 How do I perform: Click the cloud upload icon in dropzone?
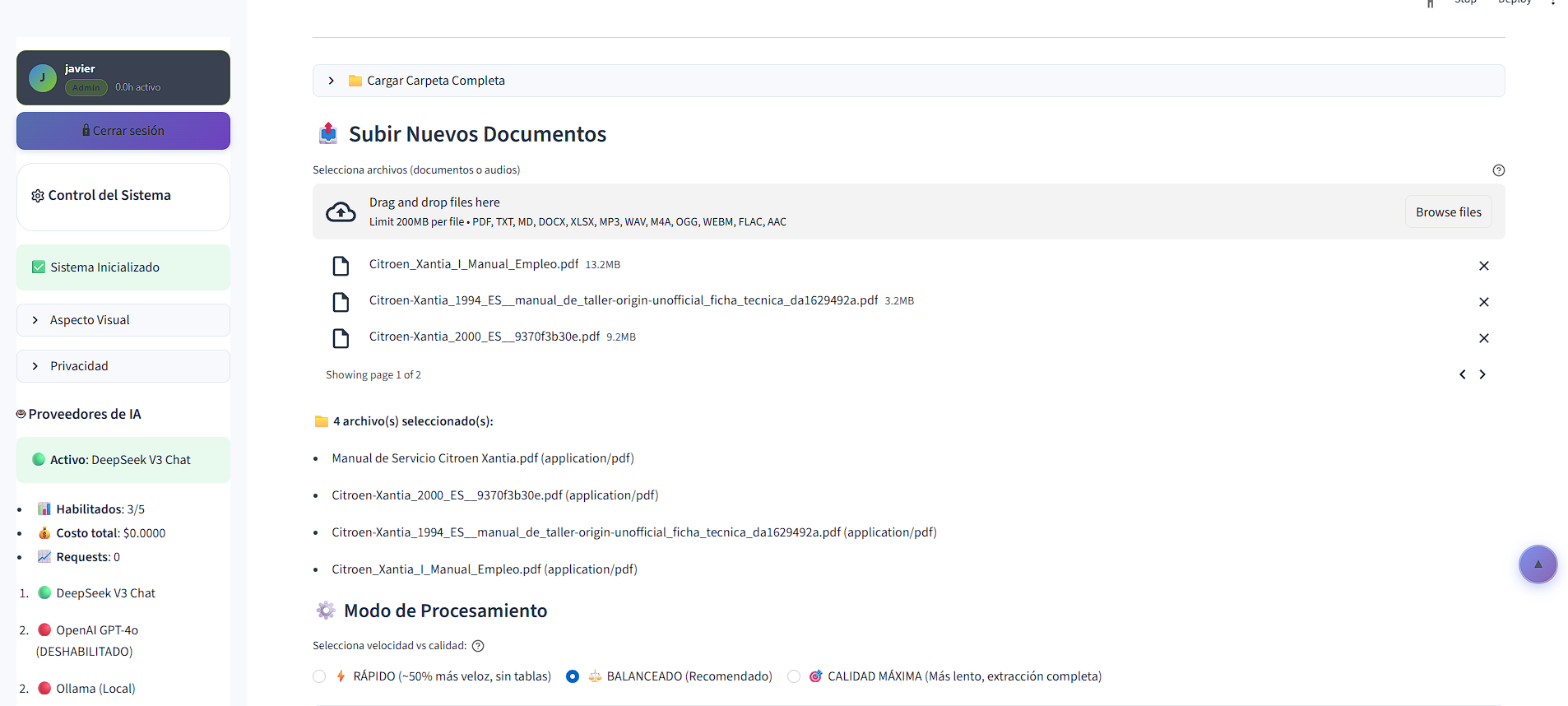[341, 212]
